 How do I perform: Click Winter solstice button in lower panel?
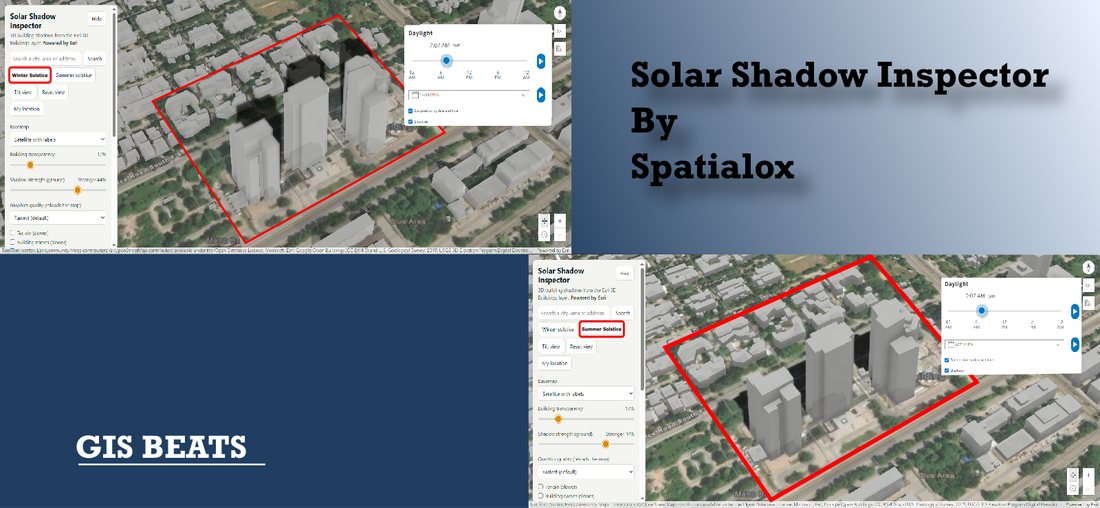tap(558, 329)
